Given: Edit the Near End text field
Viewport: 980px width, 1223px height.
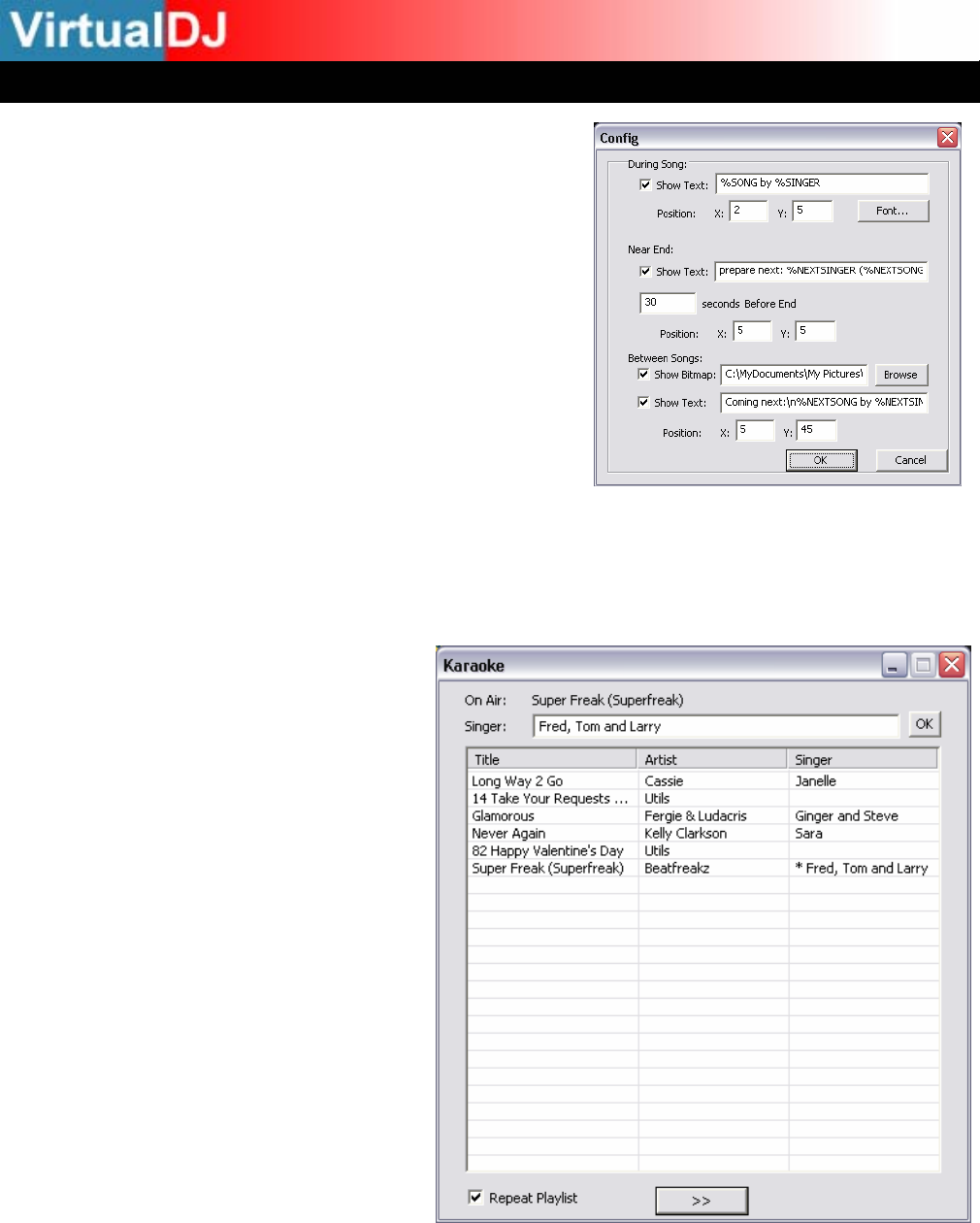Looking at the screenshot, I should (x=822, y=271).
